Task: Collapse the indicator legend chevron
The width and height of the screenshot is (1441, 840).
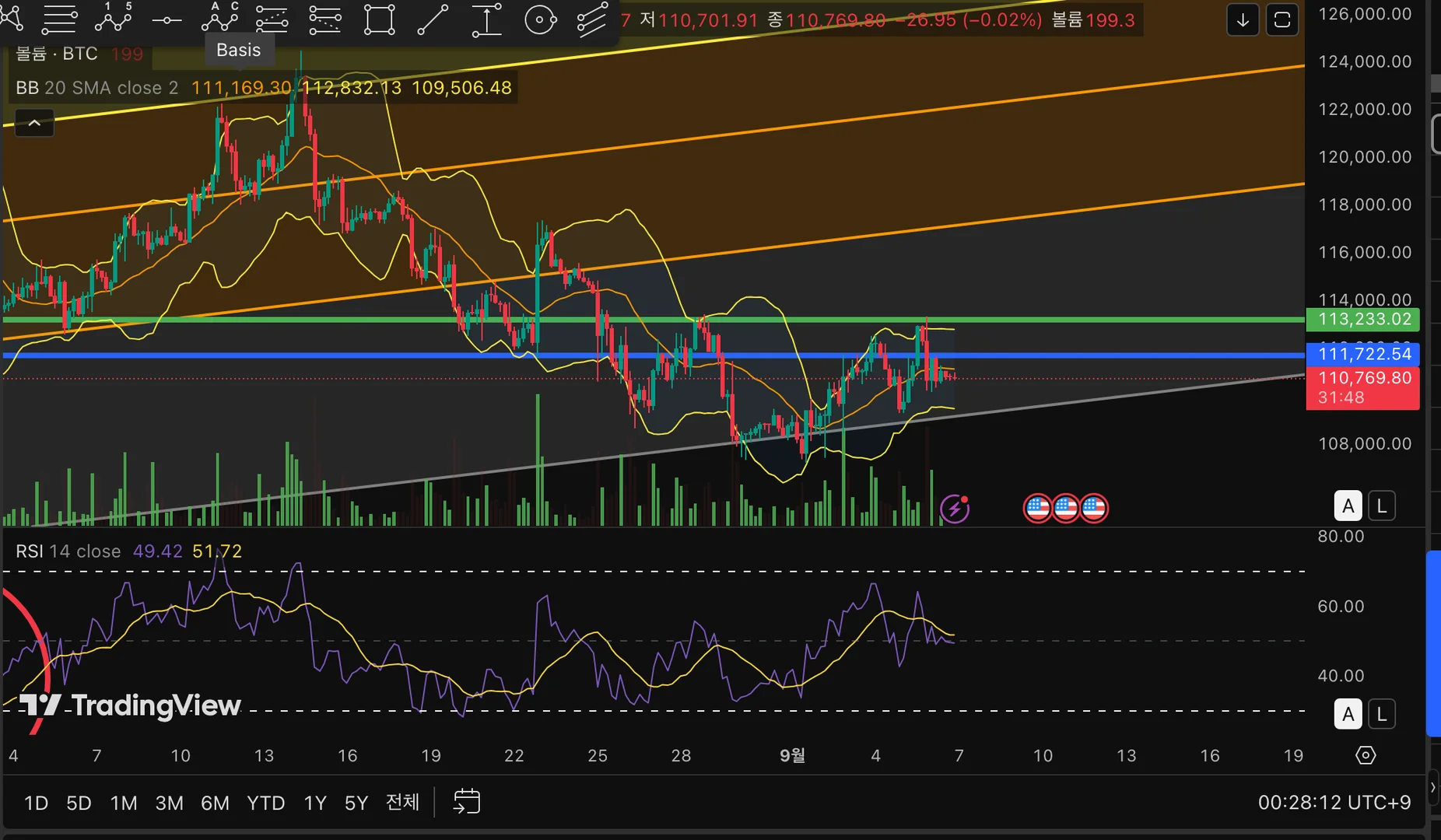Action: point(35,123)
